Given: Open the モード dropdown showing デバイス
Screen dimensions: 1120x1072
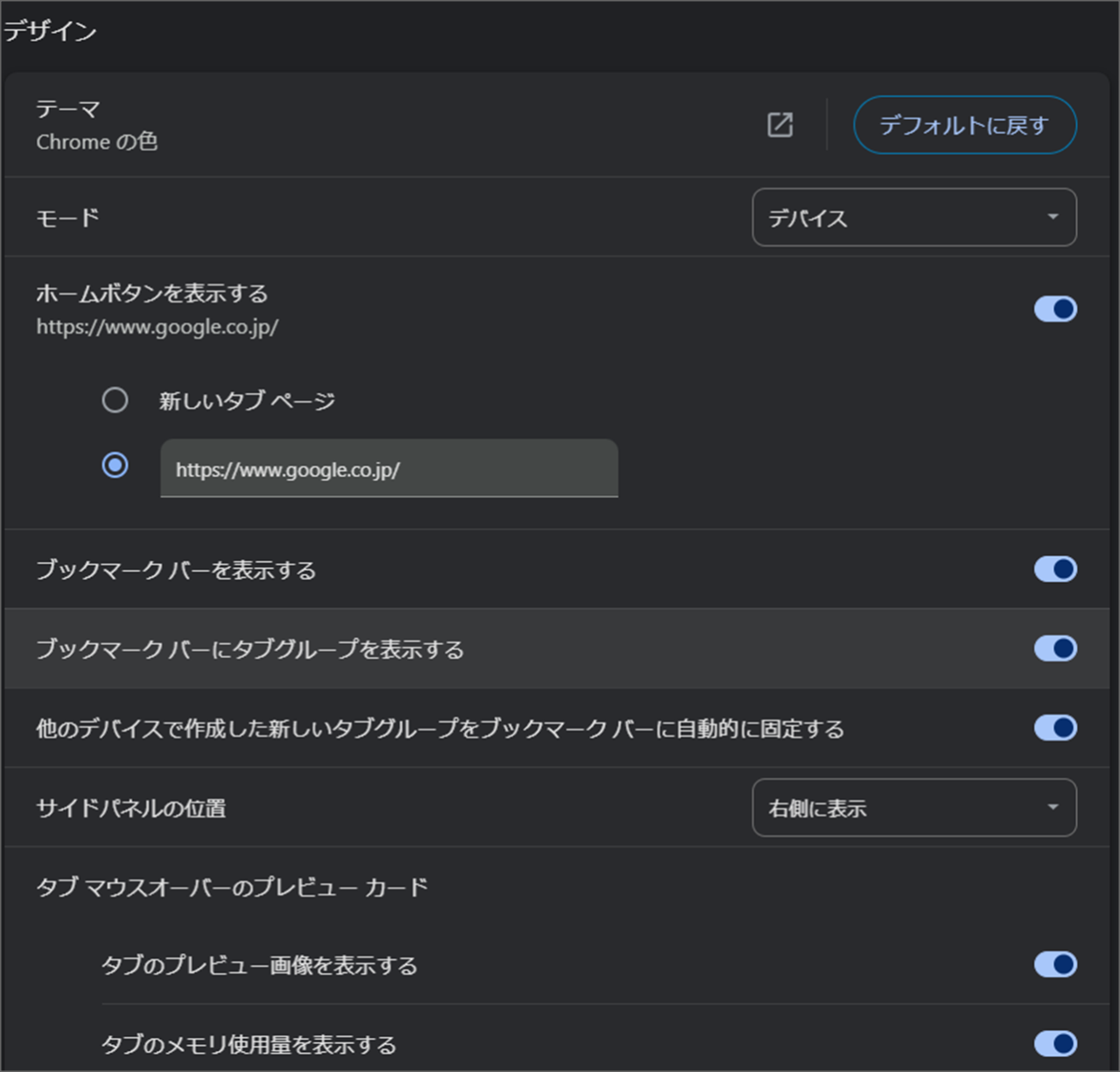Looking at the screenshot, I should [914, 217].
